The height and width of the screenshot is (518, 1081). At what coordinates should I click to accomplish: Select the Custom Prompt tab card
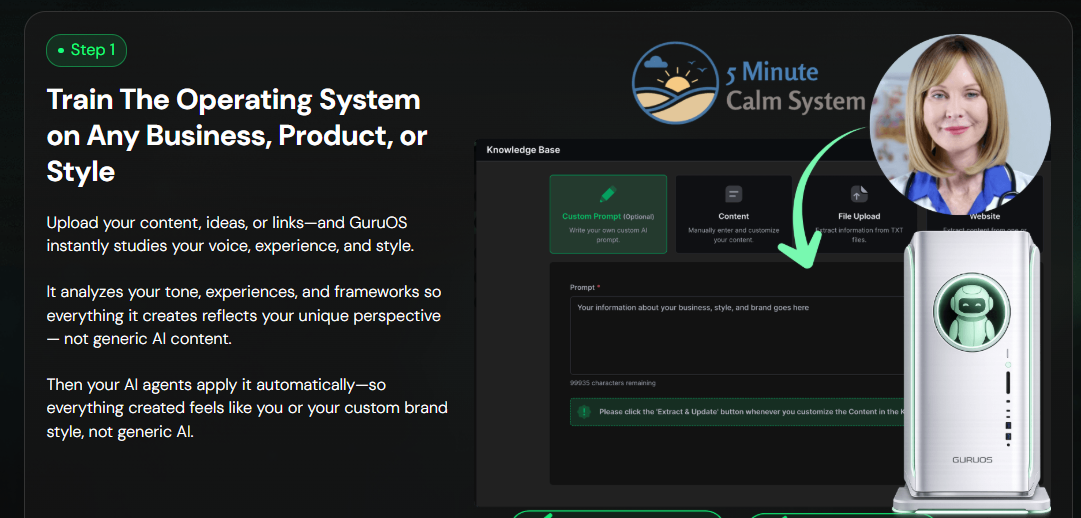[608, 214]
